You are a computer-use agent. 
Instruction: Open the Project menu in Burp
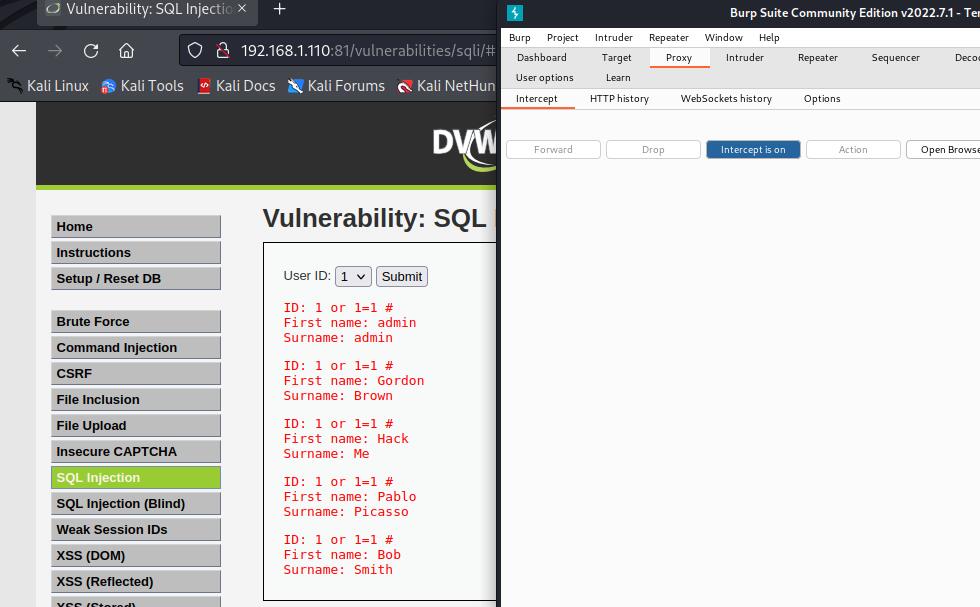coord(562,38)
